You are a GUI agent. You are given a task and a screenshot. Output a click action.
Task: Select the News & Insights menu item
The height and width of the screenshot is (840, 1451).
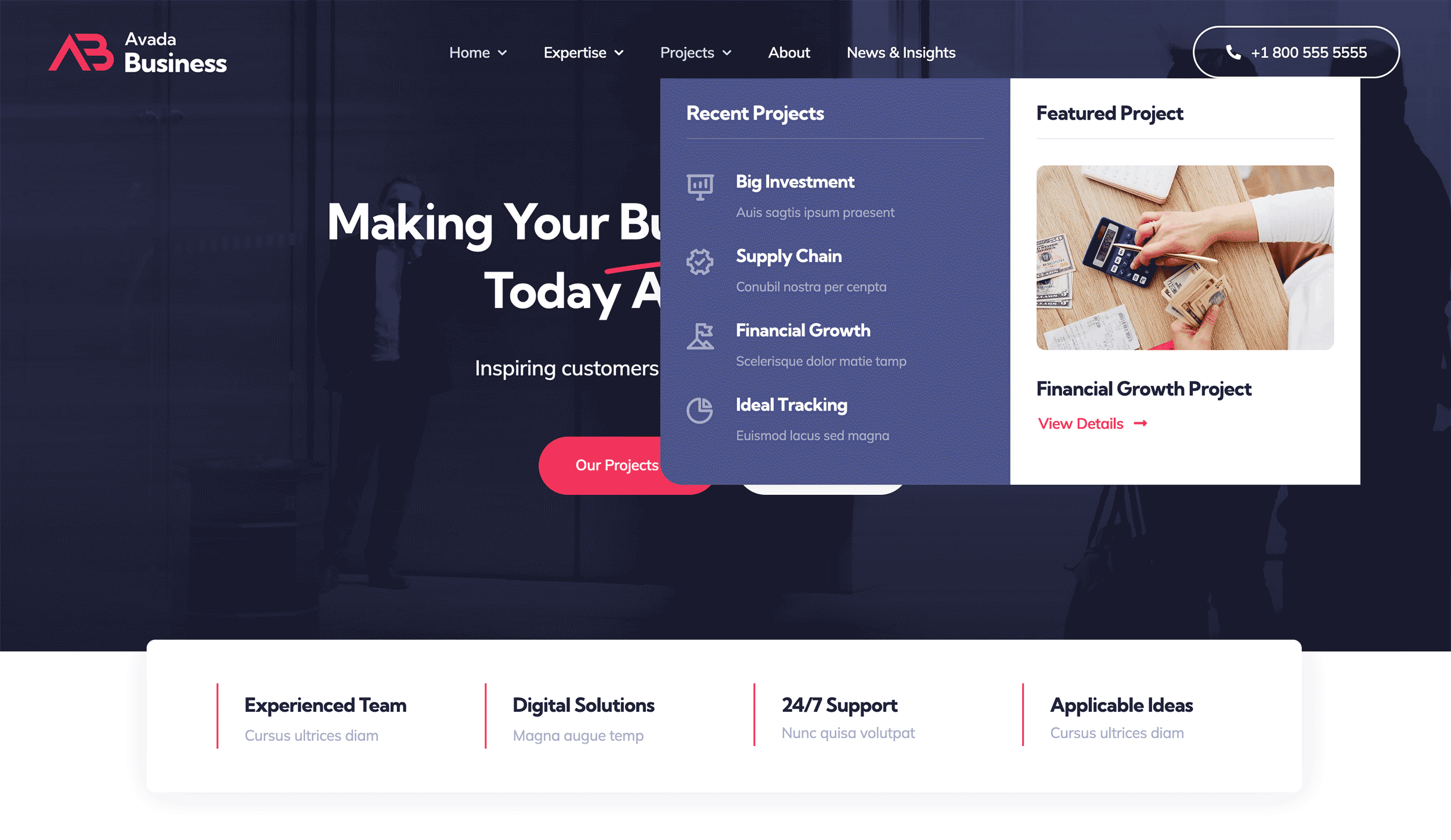pos(899,52)
